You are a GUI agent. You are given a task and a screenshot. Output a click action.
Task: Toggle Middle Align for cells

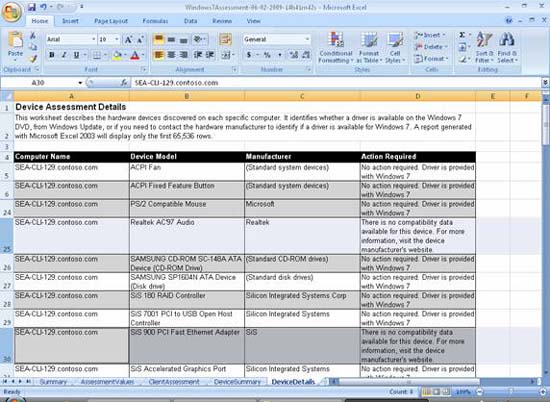[171, 39]
